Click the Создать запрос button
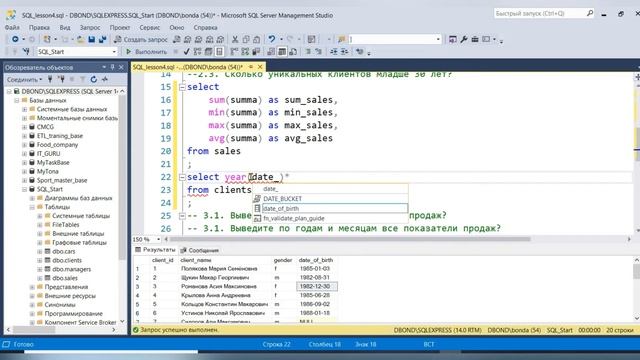 [x=141, y=39]
